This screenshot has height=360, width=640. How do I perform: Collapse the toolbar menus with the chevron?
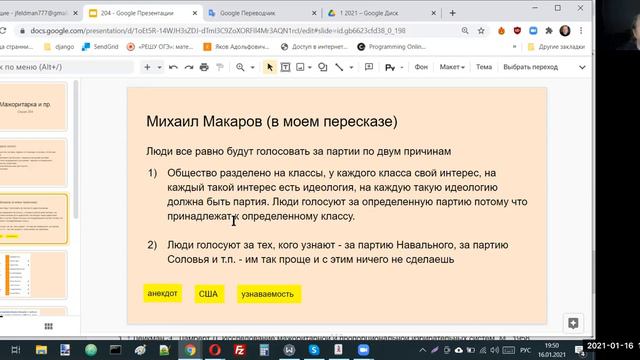[582, 67]
